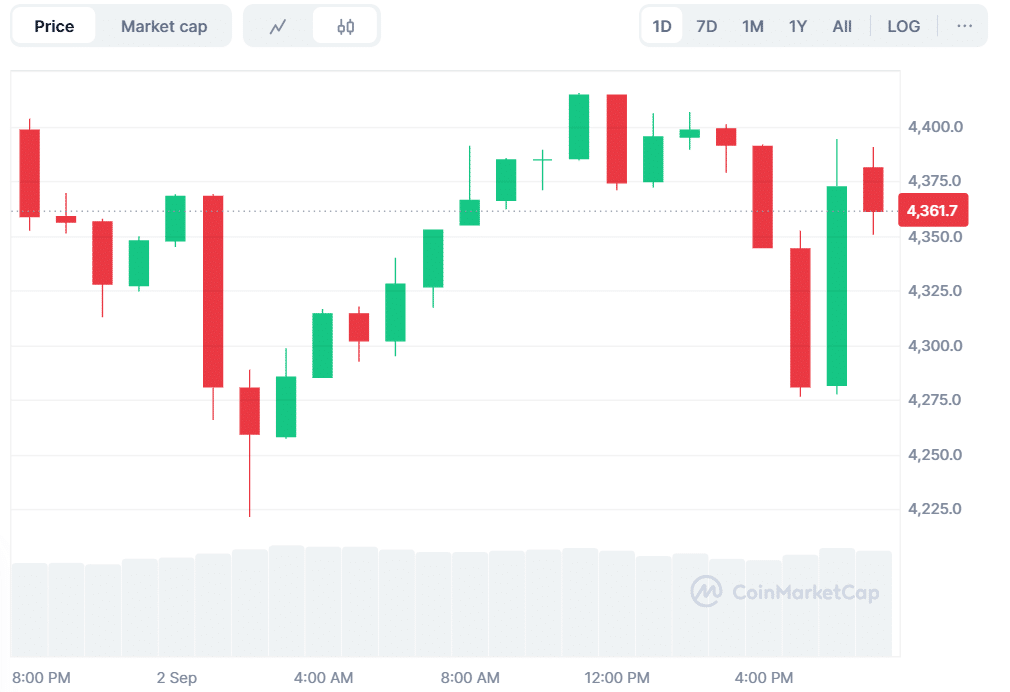Click the first volume bar at left
1010x692 pixels.
29,609
